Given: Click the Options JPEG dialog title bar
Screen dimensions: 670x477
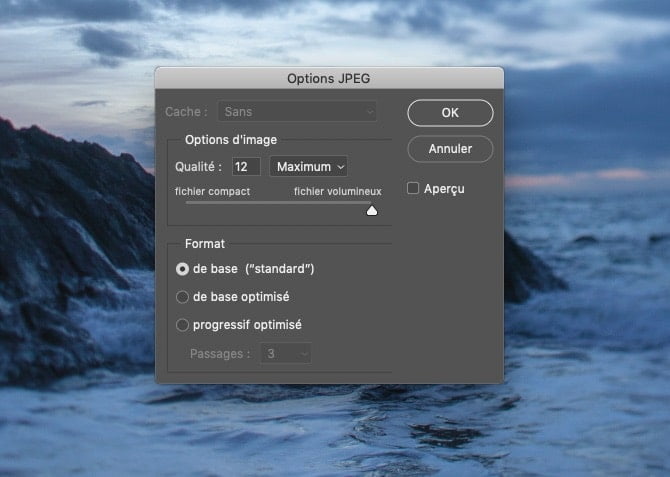Looking at the screenshot, I should pos(329,79).
